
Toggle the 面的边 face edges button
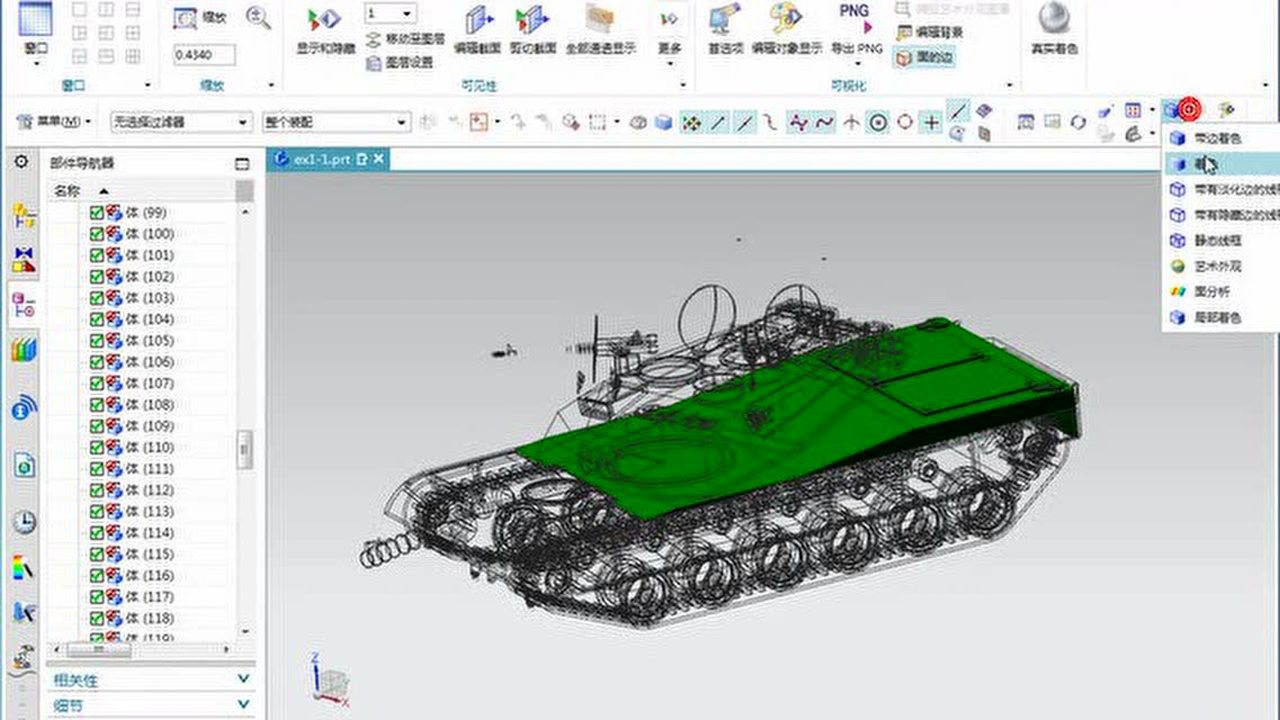click(924, 57)
